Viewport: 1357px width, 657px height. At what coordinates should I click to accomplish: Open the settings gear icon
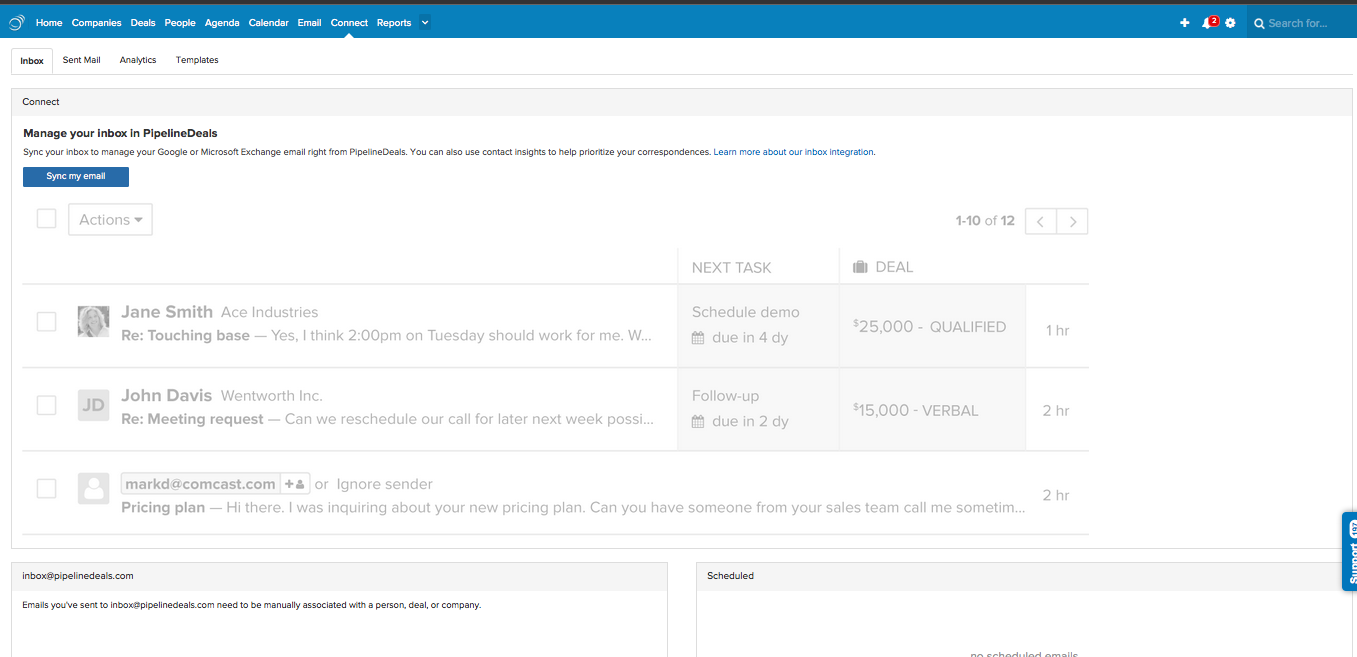coord(1230,23)
